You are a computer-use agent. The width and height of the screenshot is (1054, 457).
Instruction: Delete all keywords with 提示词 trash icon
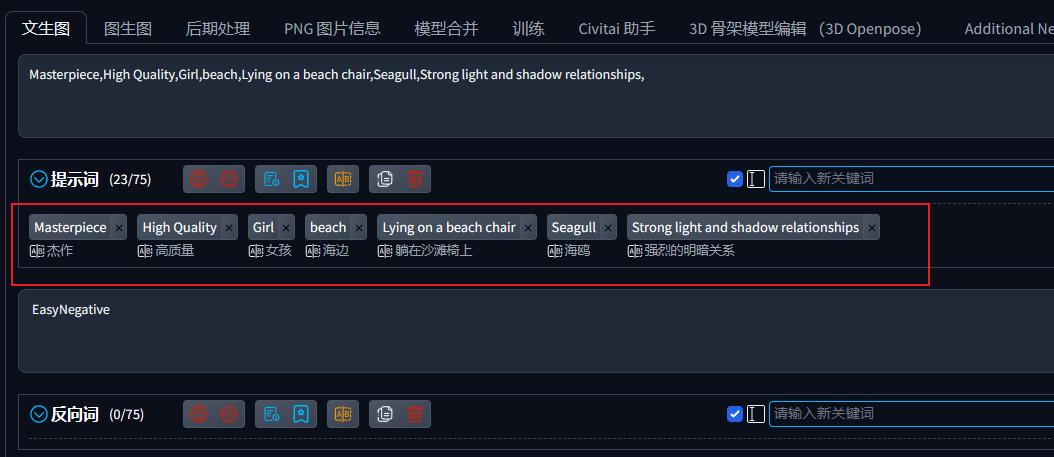tap(415, 179)
